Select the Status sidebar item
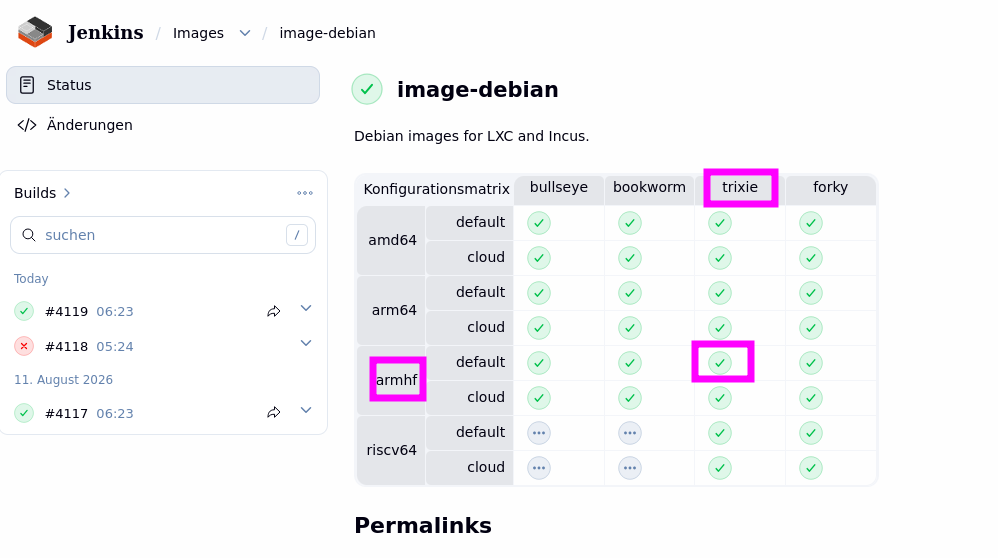The height and width of the screenshot is (558, 998). tap(163, 85)
